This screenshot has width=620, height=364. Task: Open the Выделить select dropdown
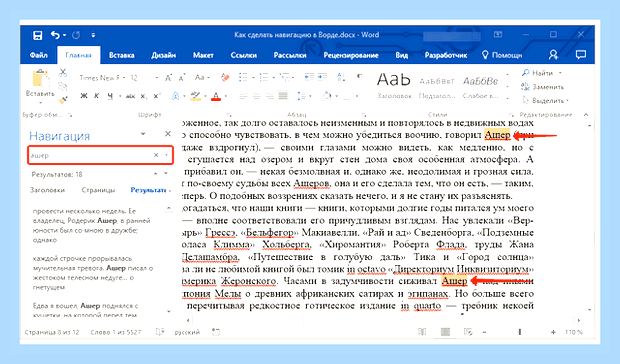pos(545,101)
